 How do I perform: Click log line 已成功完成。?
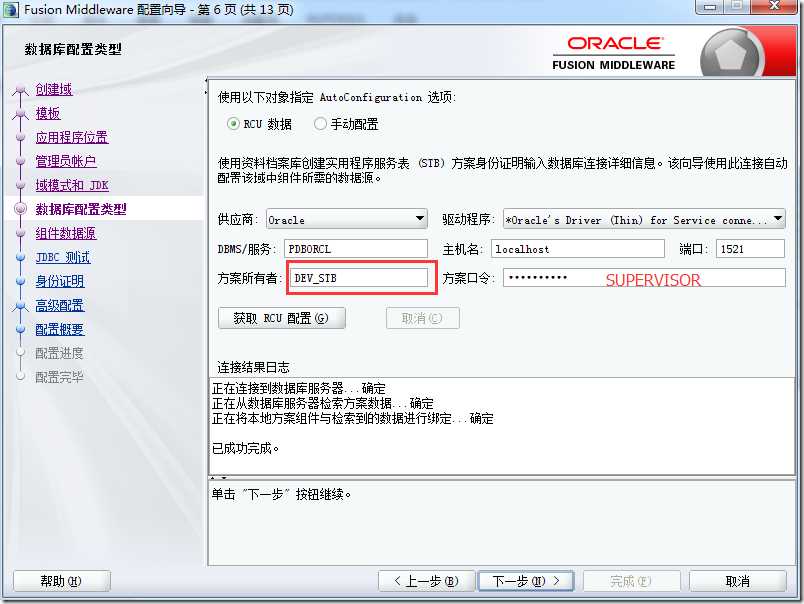coord(246,449)
